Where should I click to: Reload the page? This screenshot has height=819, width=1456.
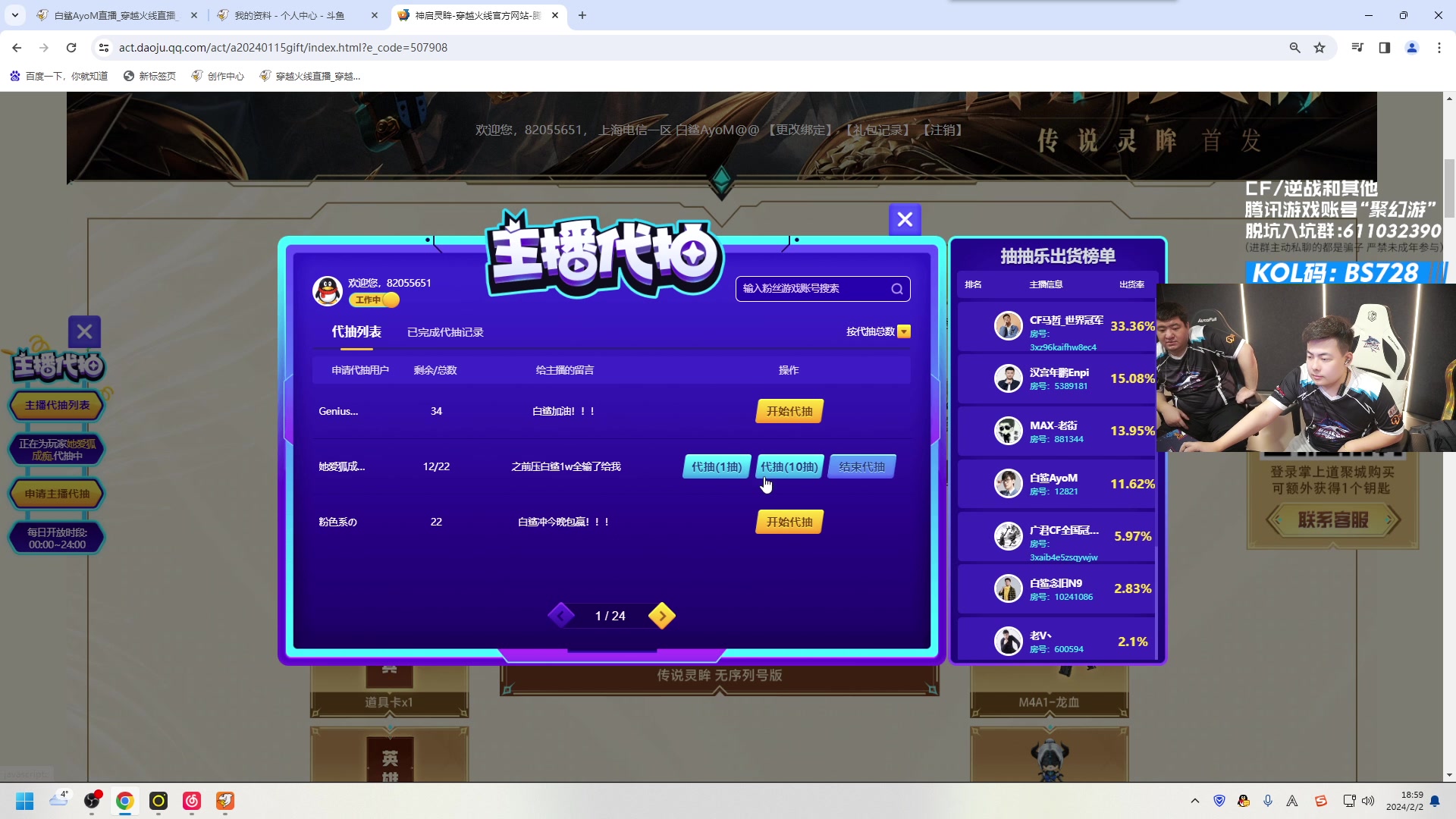click(71, 48)
